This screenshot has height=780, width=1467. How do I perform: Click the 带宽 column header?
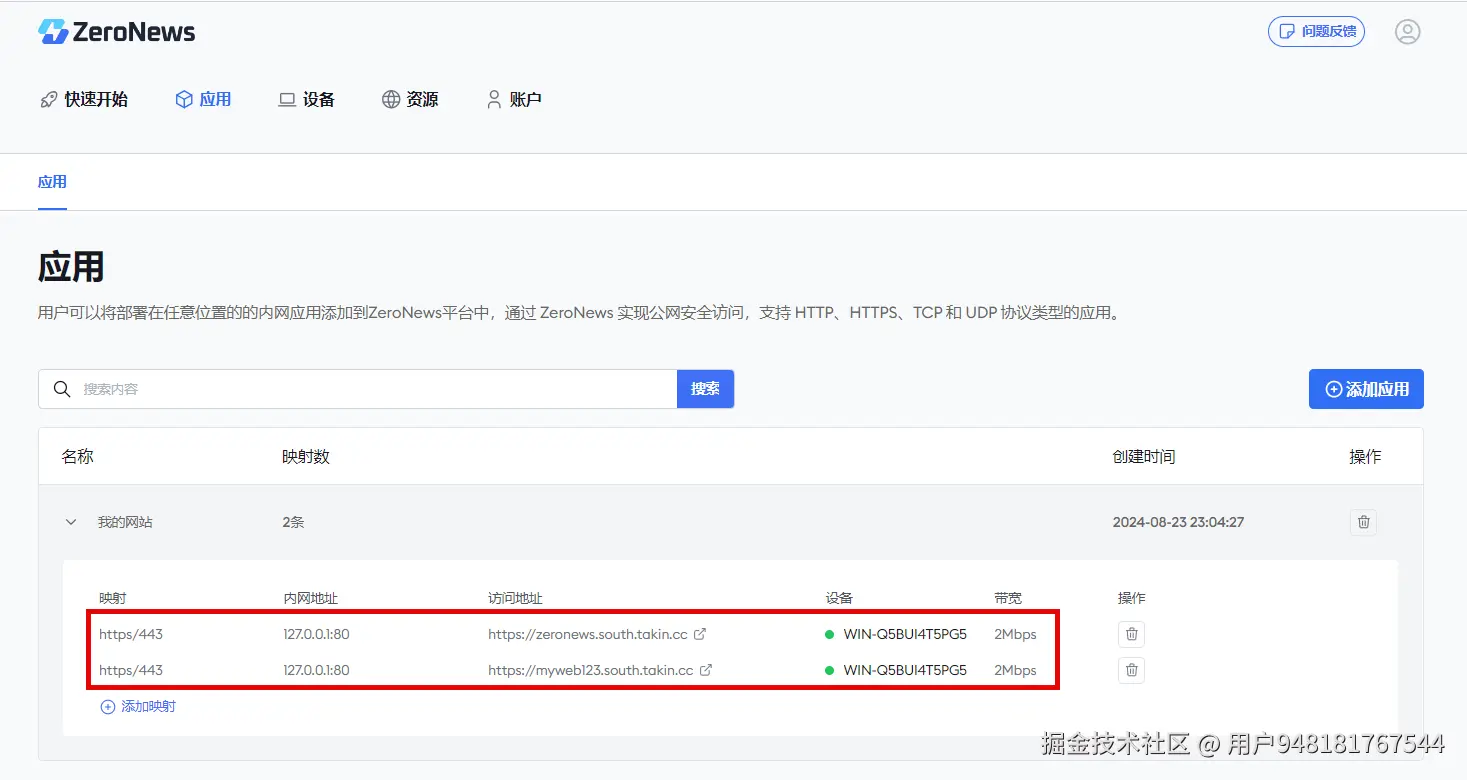click(1008, 598)
